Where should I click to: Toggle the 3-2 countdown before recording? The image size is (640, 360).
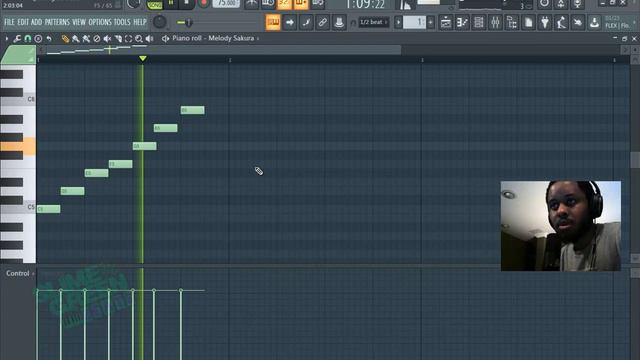(x=284, y=4)
